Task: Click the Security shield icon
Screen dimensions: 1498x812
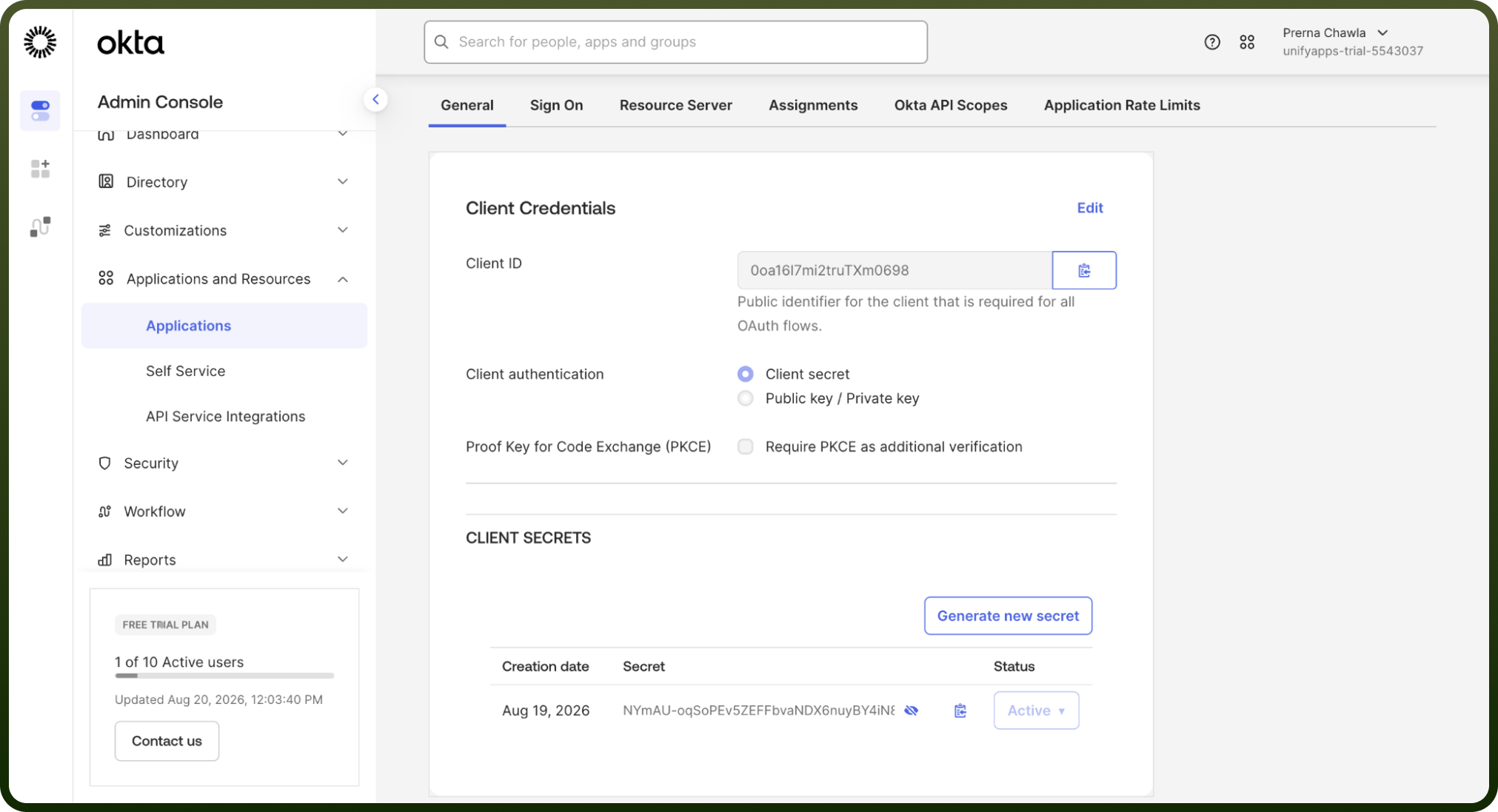Action: (x=104, y=463)
